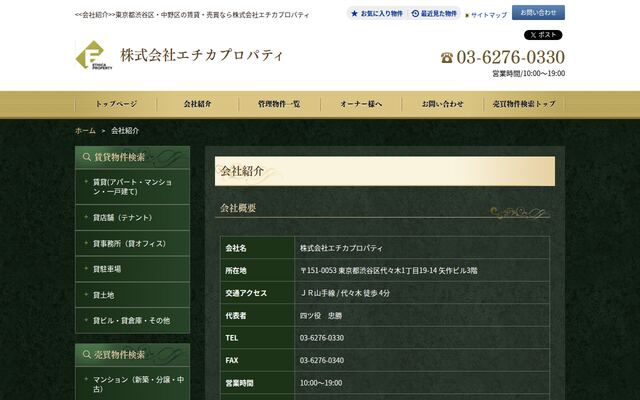Select 管理物件一覧 in the navigation bar
640x400 pixels.
click(279, 104)
